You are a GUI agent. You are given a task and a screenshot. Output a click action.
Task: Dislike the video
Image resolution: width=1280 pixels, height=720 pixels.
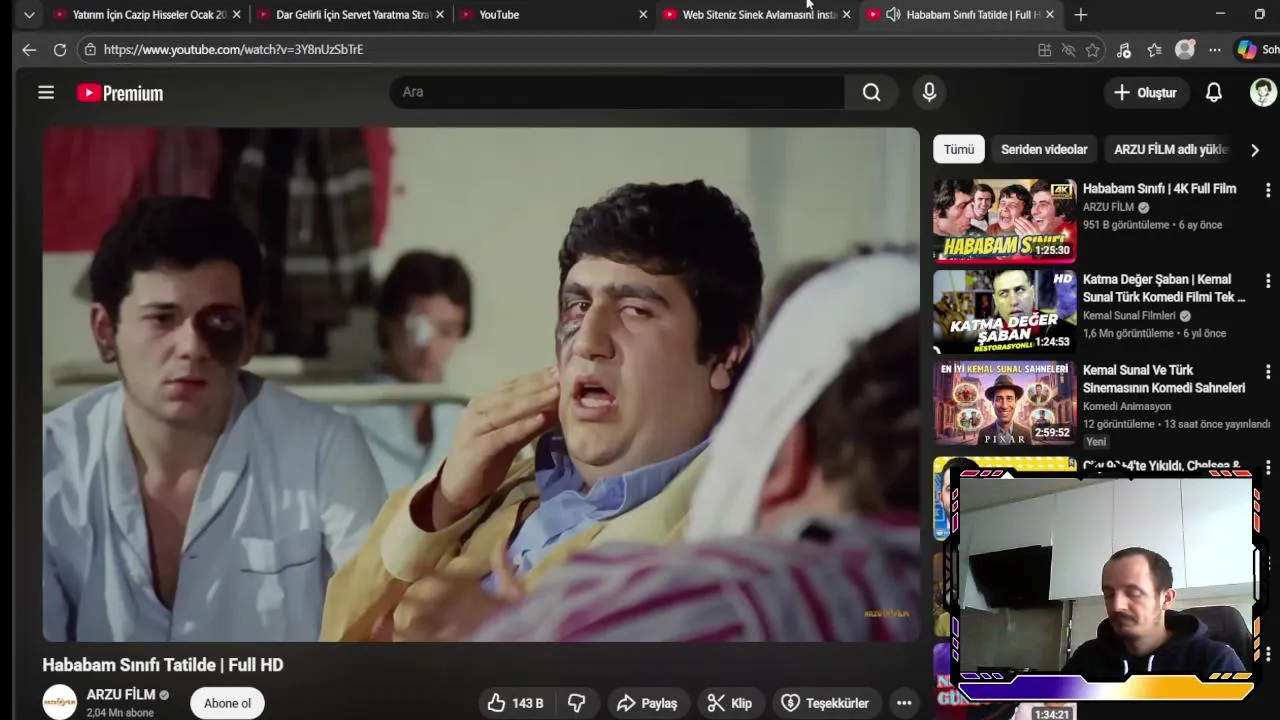(577, 703)
